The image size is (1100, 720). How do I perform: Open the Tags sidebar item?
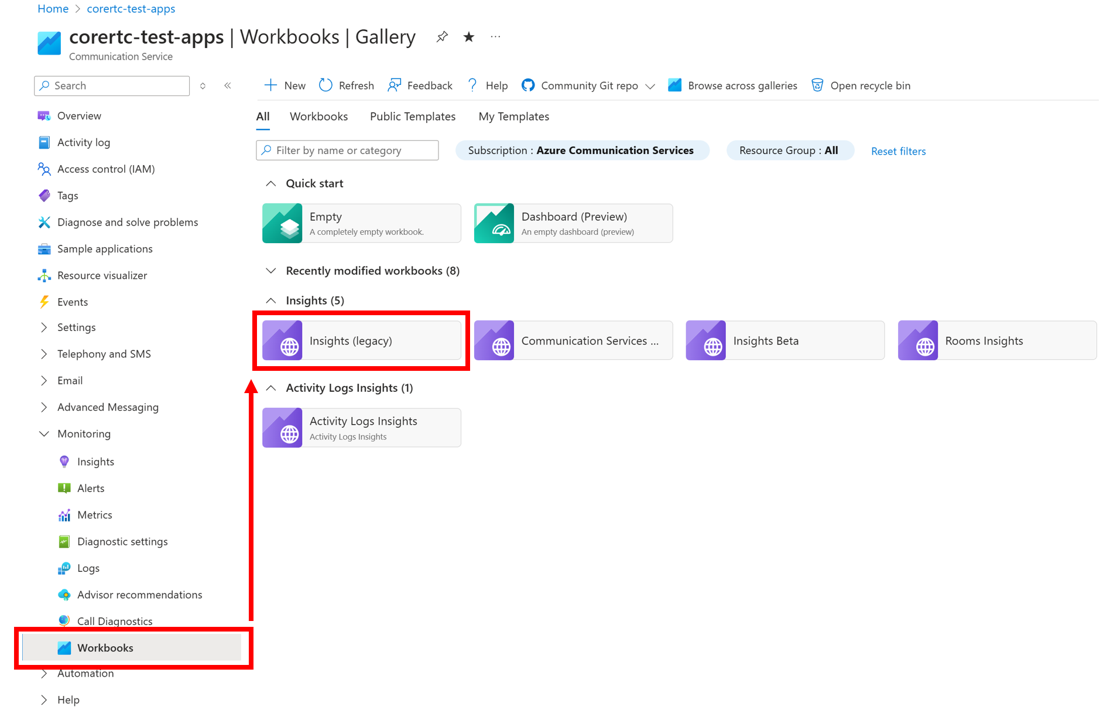coord(67,196)
